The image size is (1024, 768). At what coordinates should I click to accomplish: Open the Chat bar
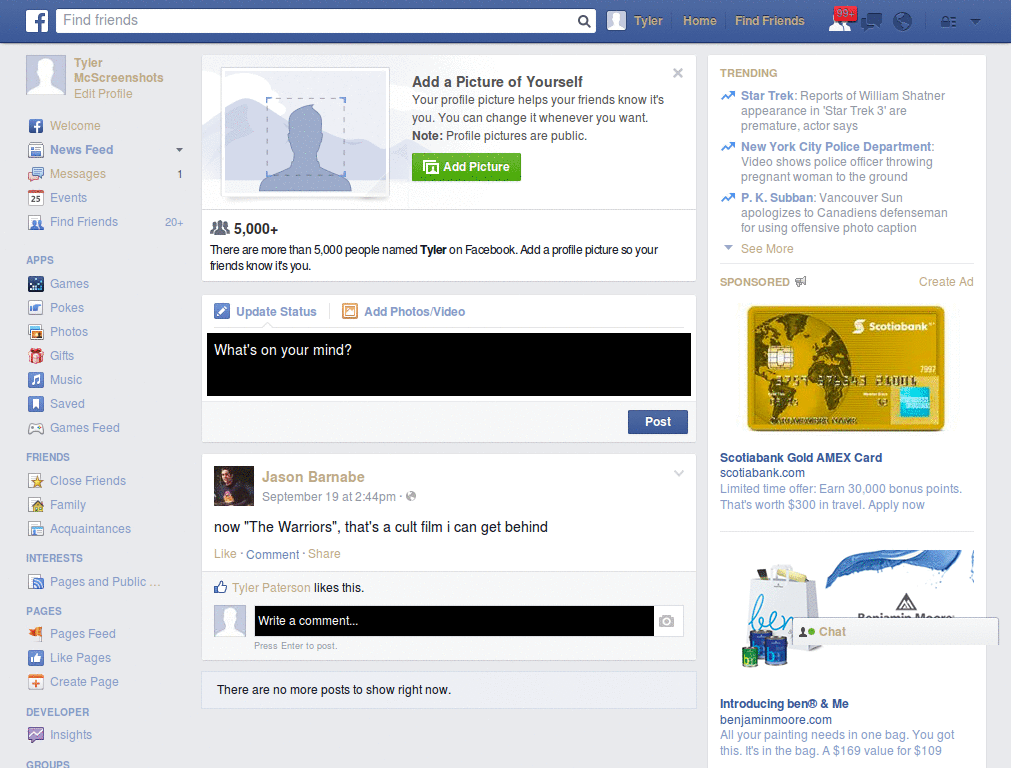pyautogui.click(x=895, y=632)
